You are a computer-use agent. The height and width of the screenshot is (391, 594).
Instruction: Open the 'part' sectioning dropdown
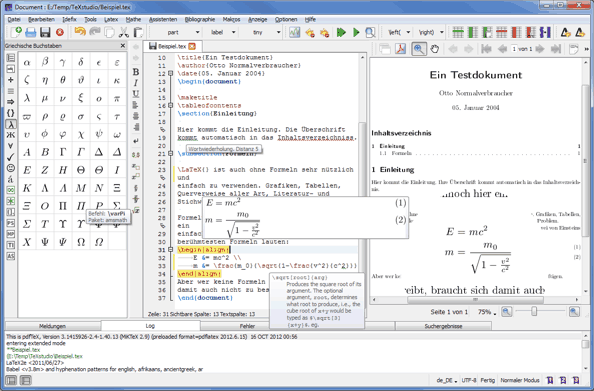pos(178,33)
